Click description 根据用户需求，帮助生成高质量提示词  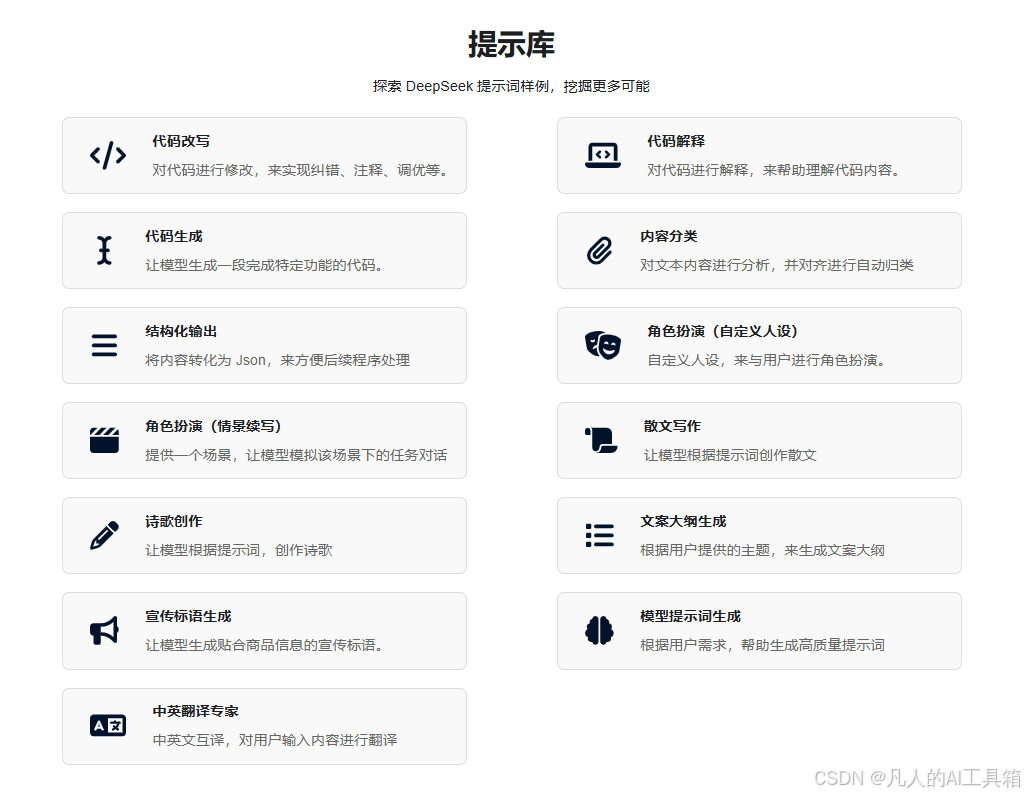click(762, 646)
